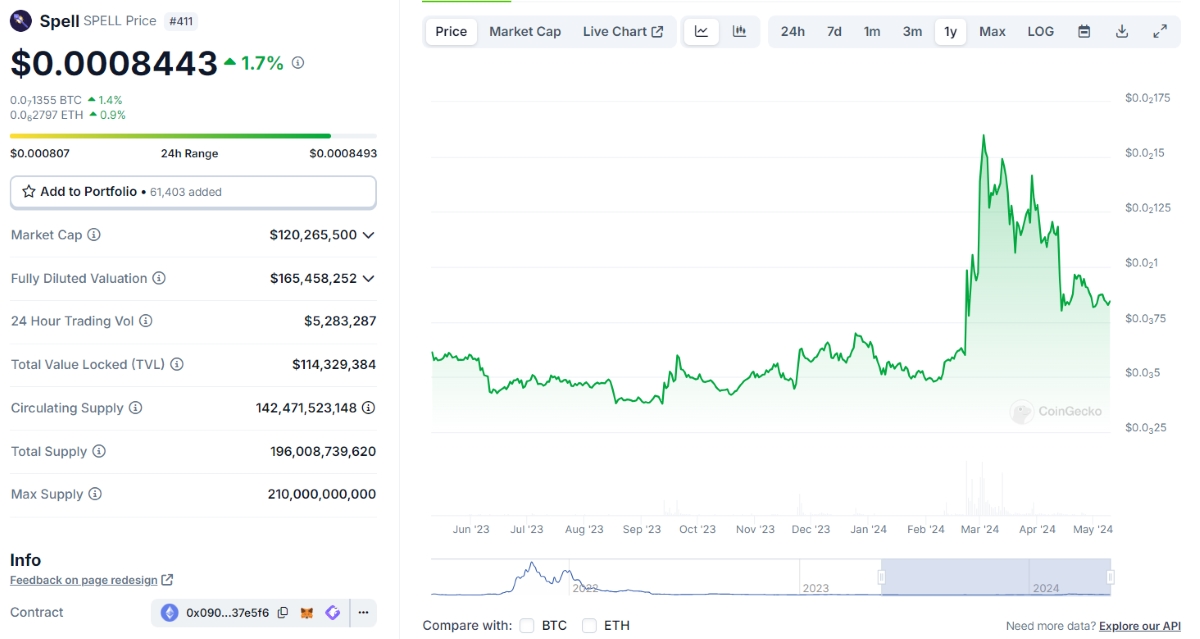Toggle LOG scale on chart

[1040, 31]
